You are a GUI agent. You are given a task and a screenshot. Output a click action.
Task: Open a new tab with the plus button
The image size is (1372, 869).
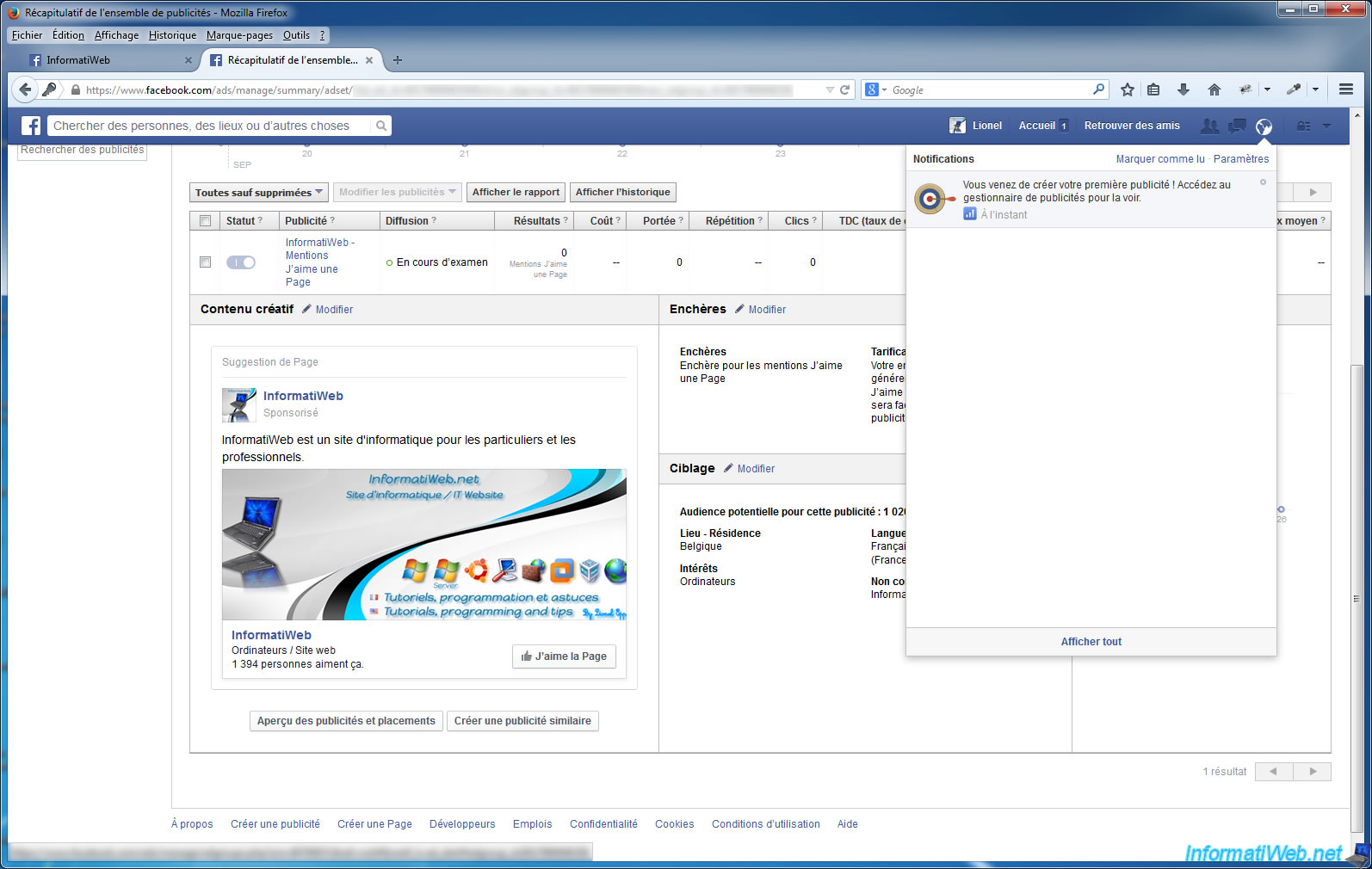[398, 60]
